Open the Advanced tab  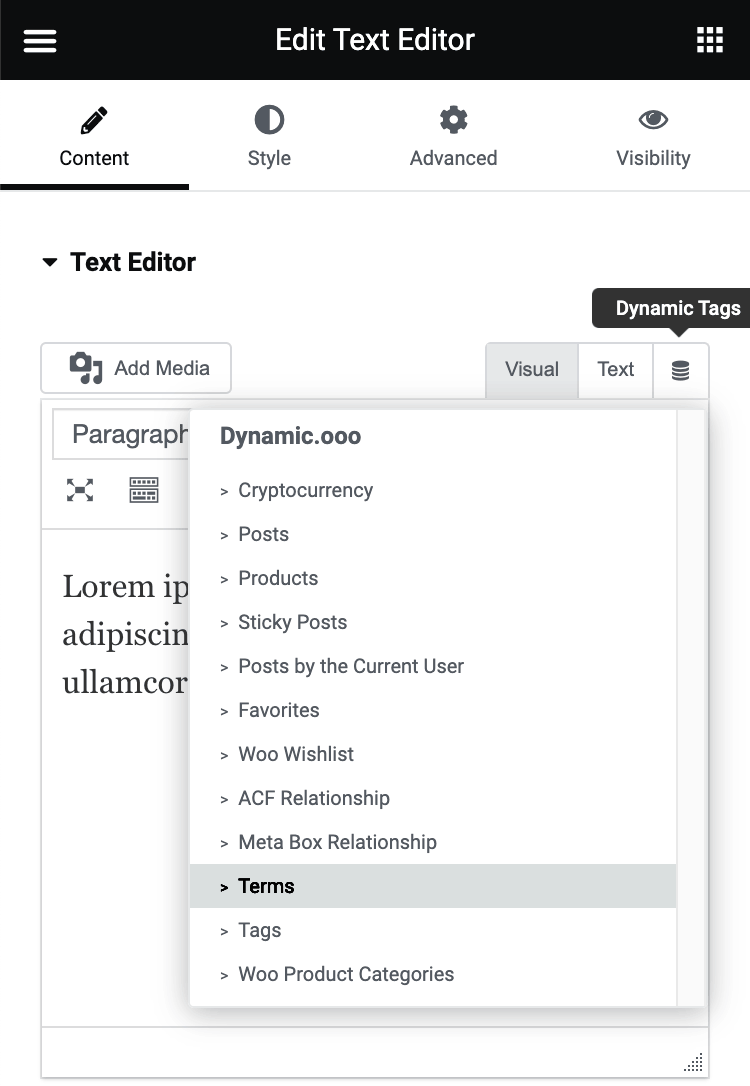[x=453, y=137]
